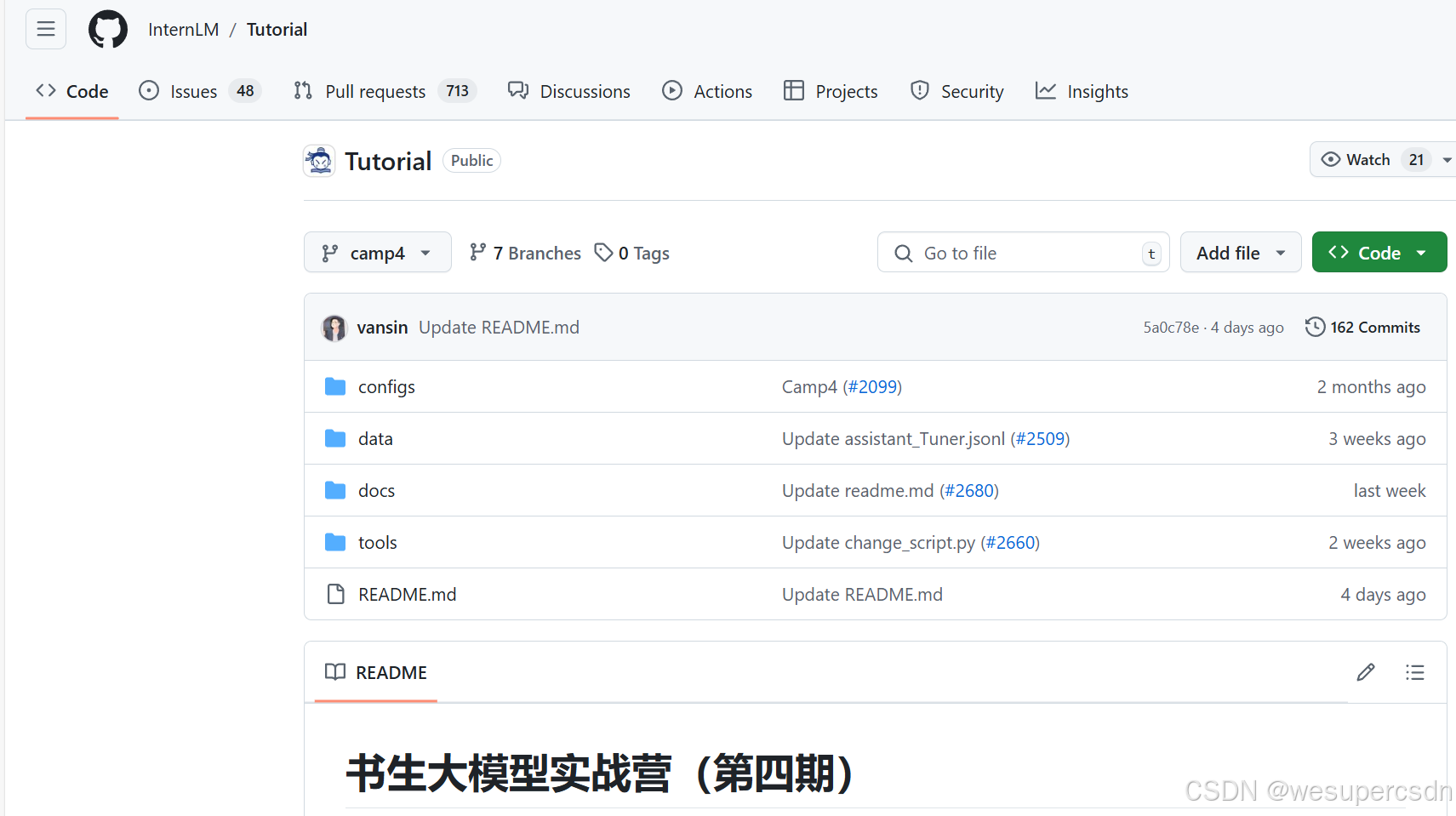Open the Security tab
1456x816 pixels.
point(957,91)
